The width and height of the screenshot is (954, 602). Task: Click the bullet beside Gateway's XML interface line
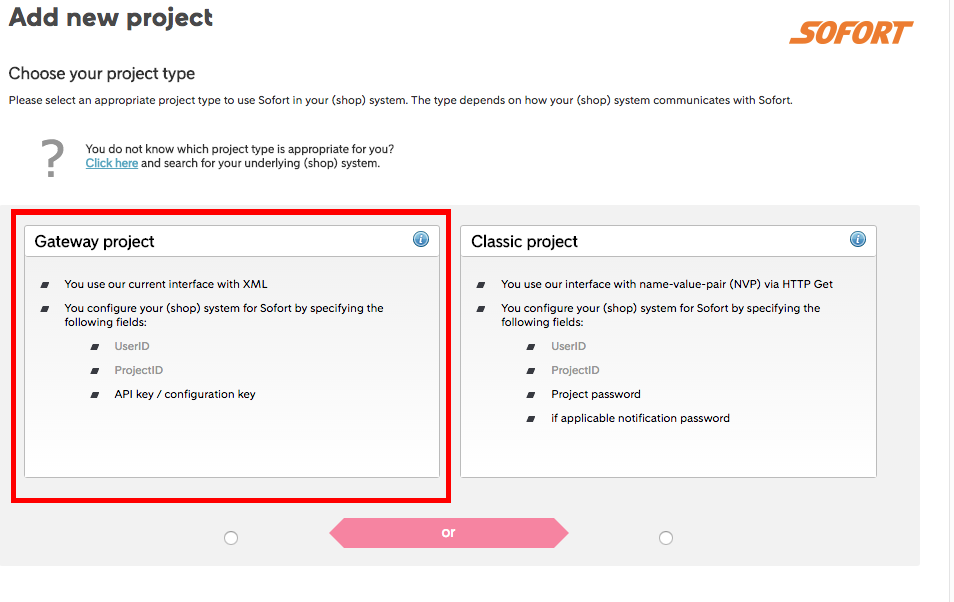(x=45, y=285)
